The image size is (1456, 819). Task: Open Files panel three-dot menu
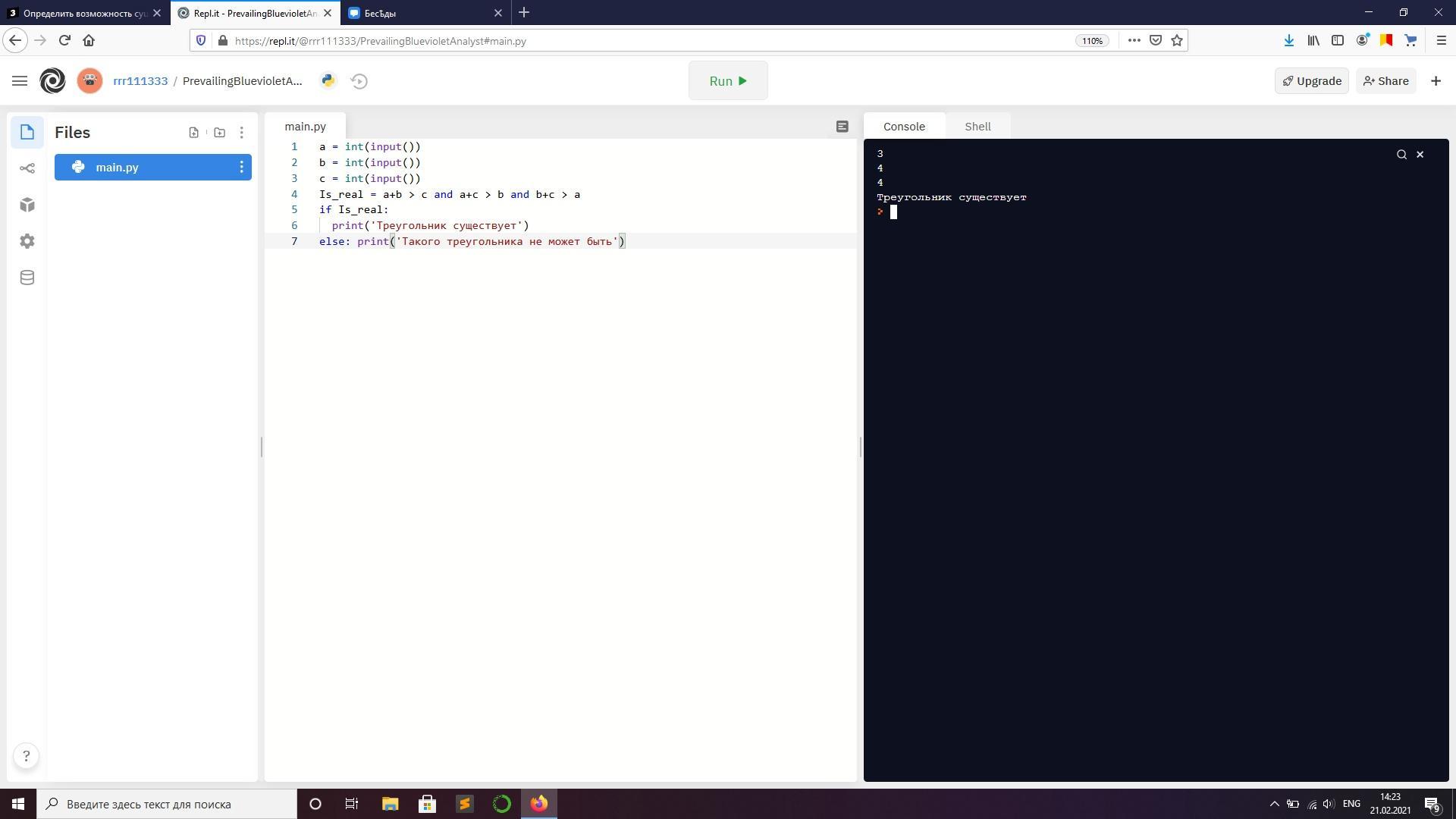pyautogui.click(x=241, y=133)
